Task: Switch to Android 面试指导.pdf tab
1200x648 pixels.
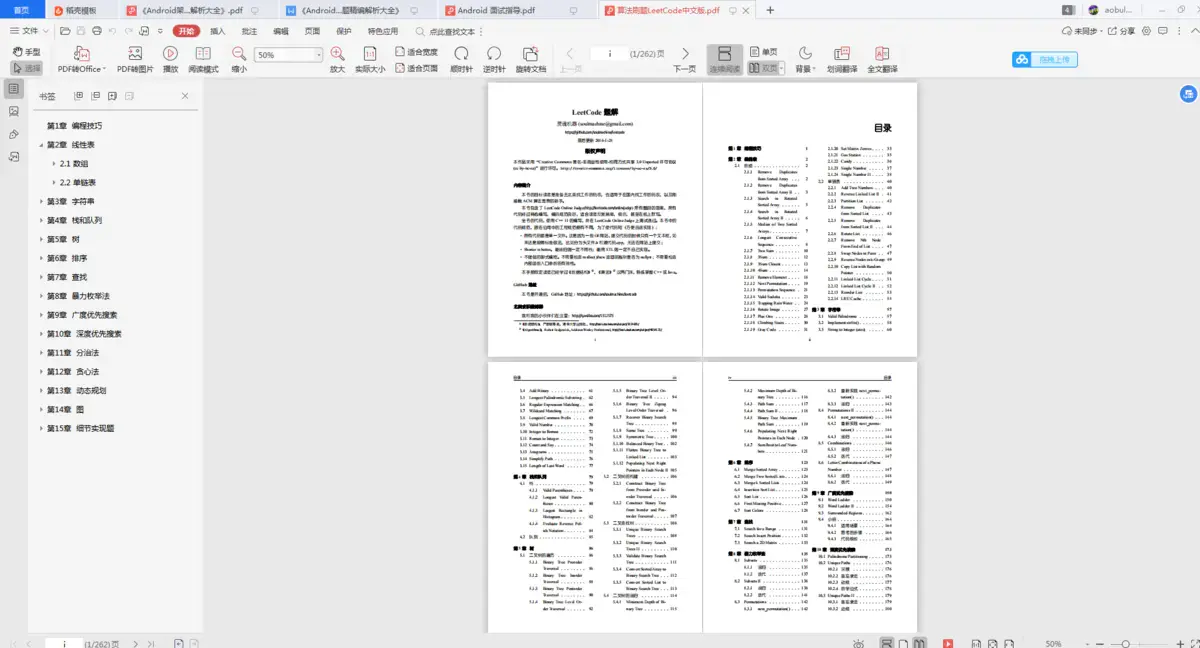Action: (x=517, y=10)
